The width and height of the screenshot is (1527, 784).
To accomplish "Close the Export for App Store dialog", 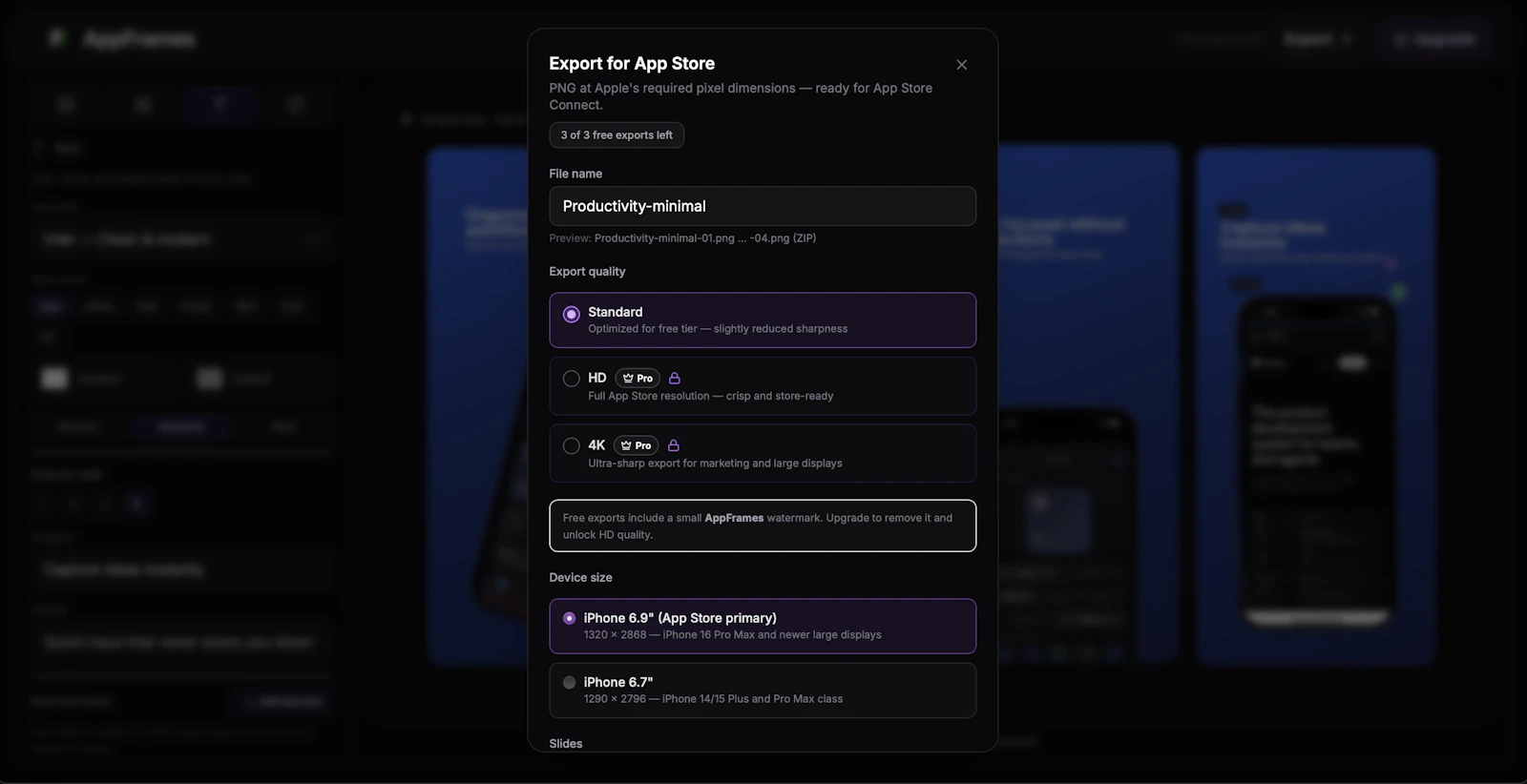I will (x=961, y=65).
